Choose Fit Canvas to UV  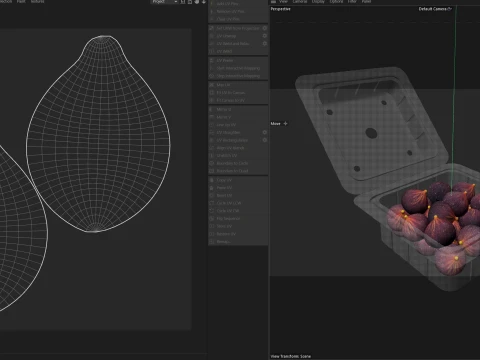[238, 100]
